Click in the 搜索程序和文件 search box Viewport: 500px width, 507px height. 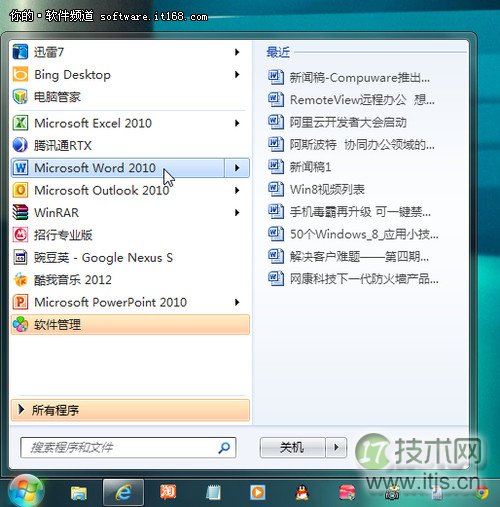pyautogui.click(x=128, y=448)
